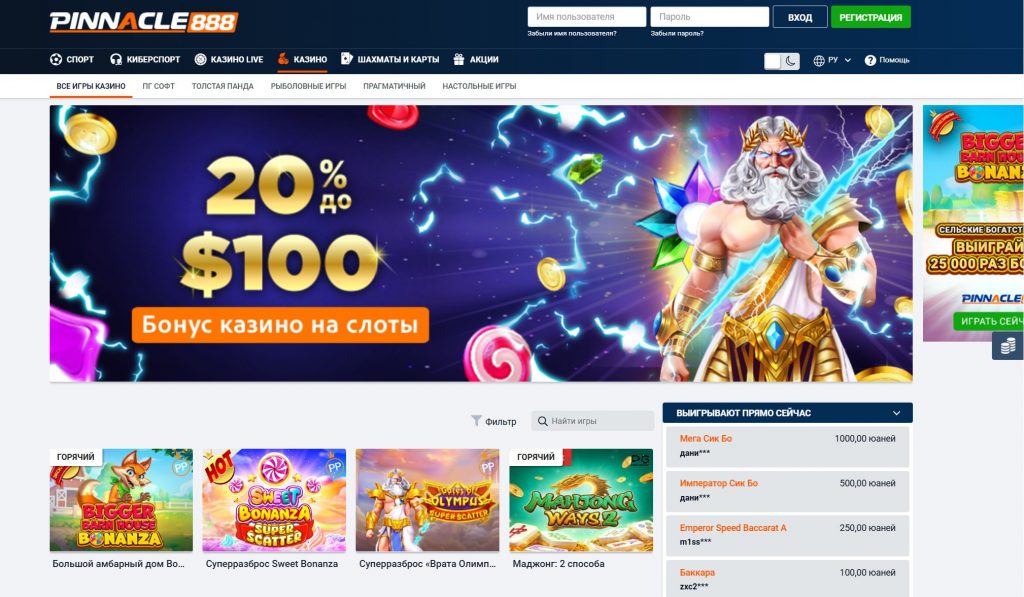The image size is (1024, 597).
Task: Click the ВХОД login button
Action: click(800, 17)
